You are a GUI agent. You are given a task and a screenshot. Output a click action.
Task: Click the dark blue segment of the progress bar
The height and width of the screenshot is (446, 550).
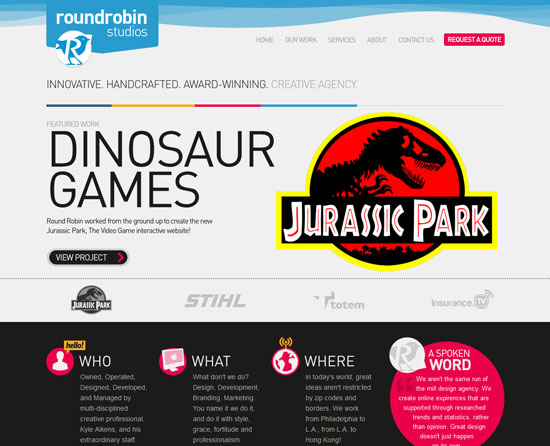[79, 105]
